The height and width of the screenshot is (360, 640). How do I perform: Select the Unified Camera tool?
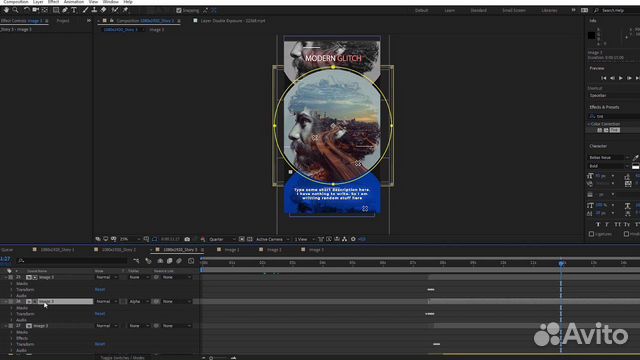pyautogui.click(x=36, y=10)
